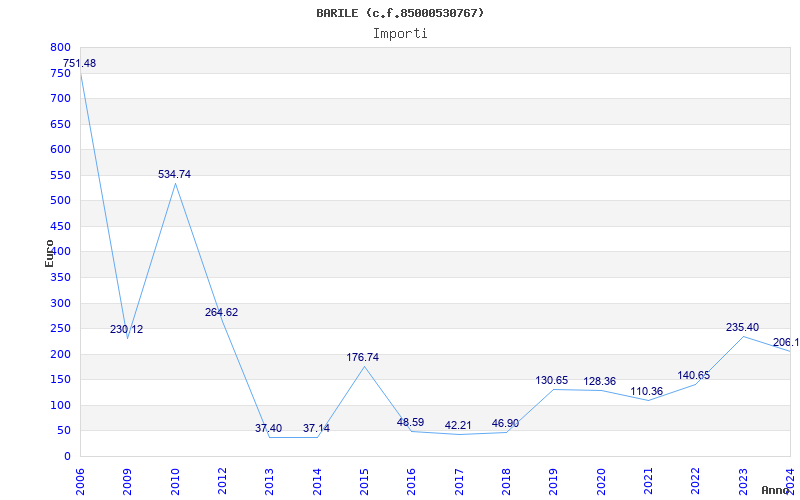Viewport: 800px width, 500px height.
Task: Click the 130.65 data label
Action: click(552, 381)
